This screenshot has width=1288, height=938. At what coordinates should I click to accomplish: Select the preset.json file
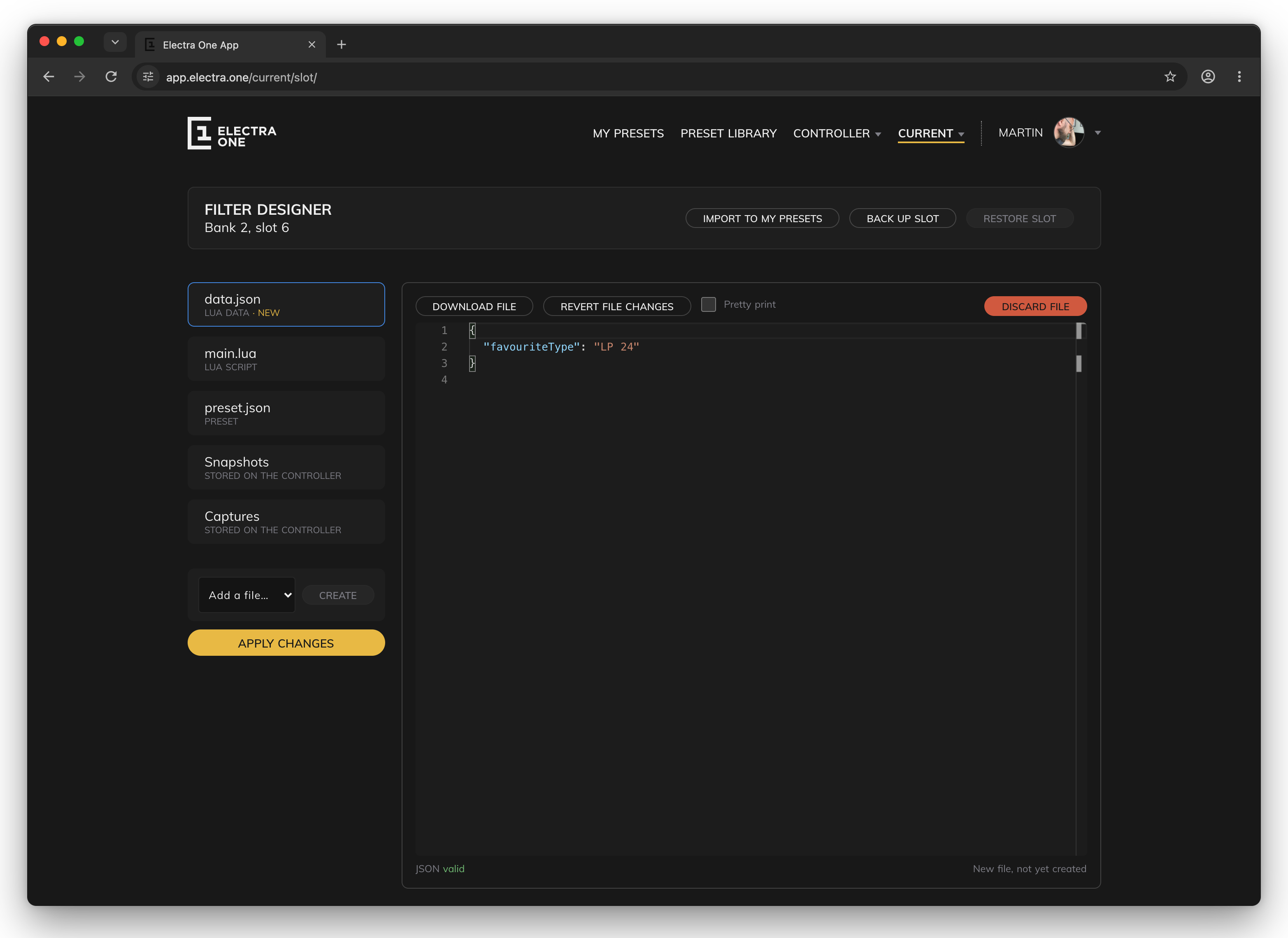(x=286, y=413)
